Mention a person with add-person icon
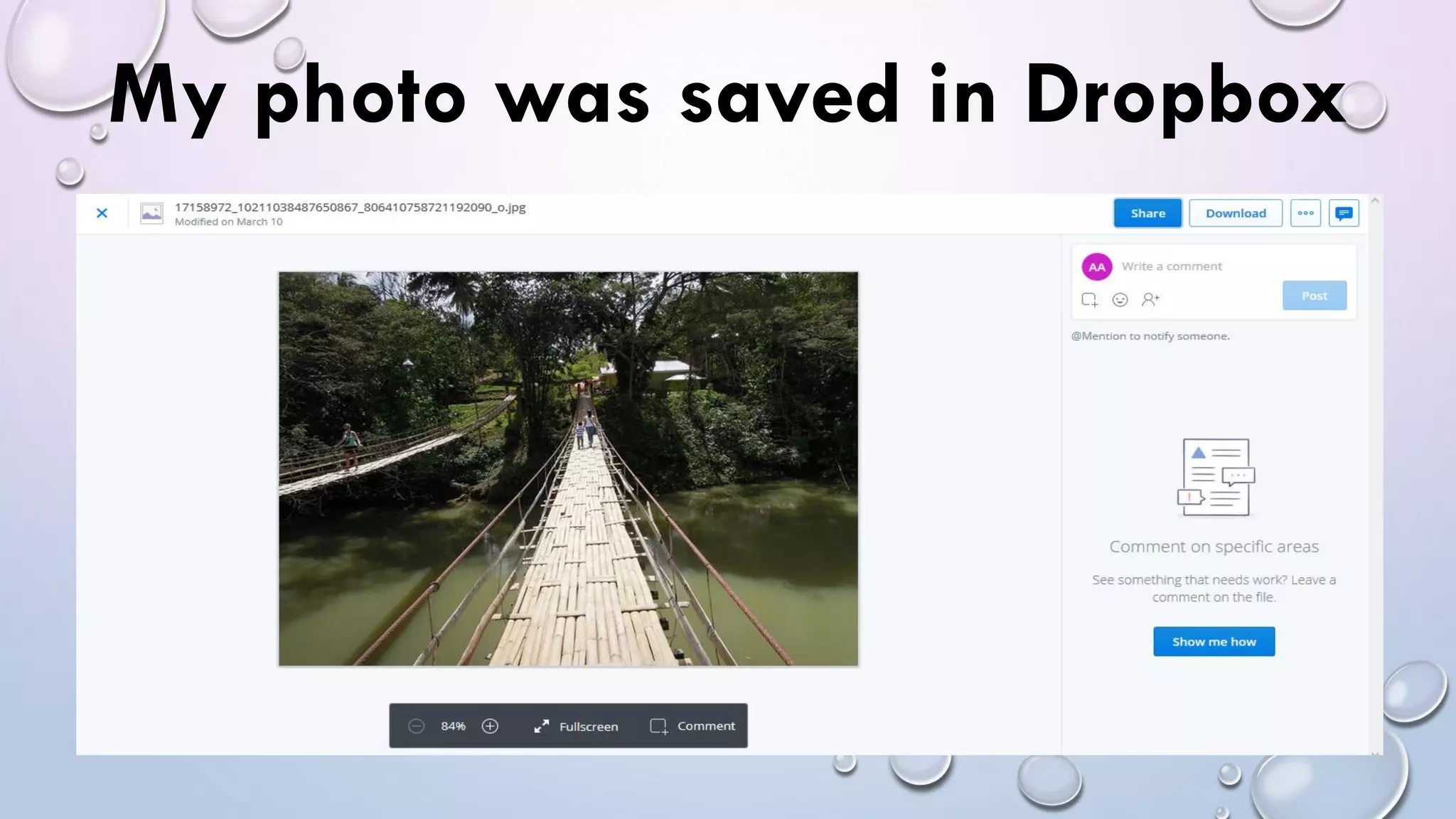This screenshot has height=819, width=1456. click(1150, 300)
